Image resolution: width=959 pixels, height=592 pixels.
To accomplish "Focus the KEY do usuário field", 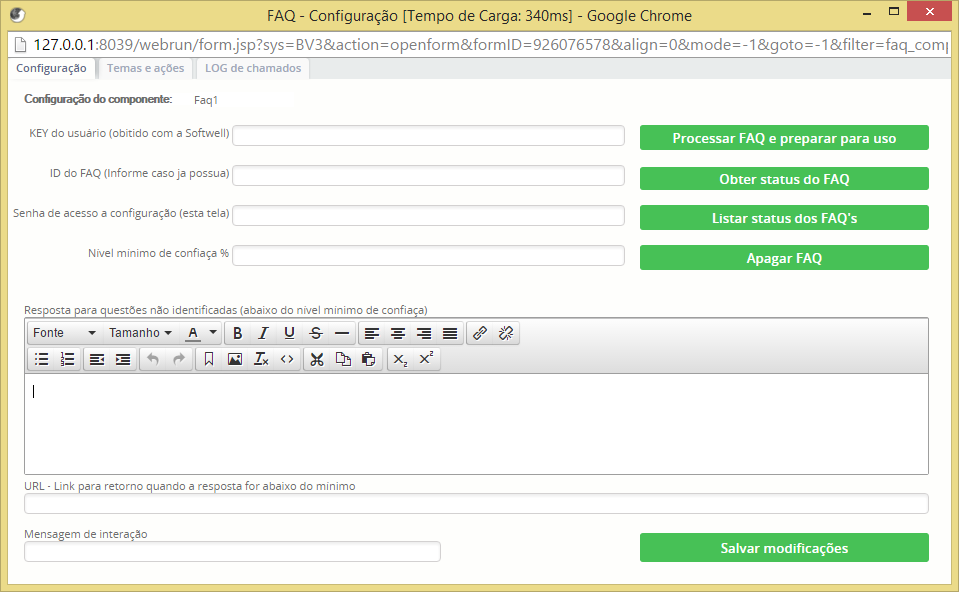I will pos(428,136).
